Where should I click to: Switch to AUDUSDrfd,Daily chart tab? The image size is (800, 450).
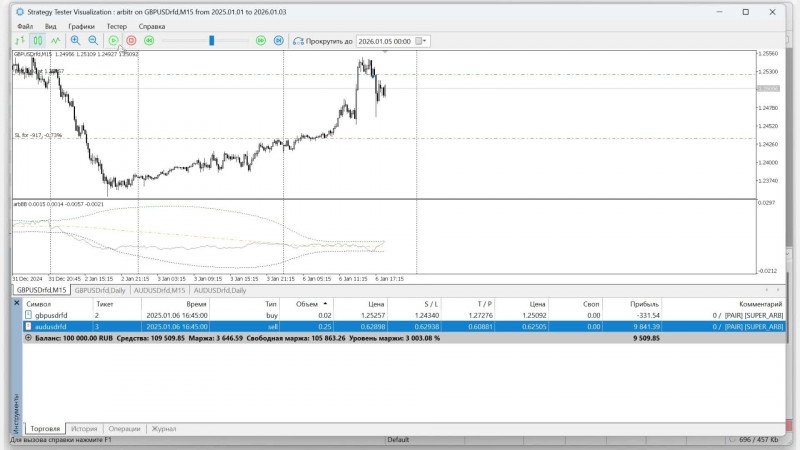pos(220,290)
